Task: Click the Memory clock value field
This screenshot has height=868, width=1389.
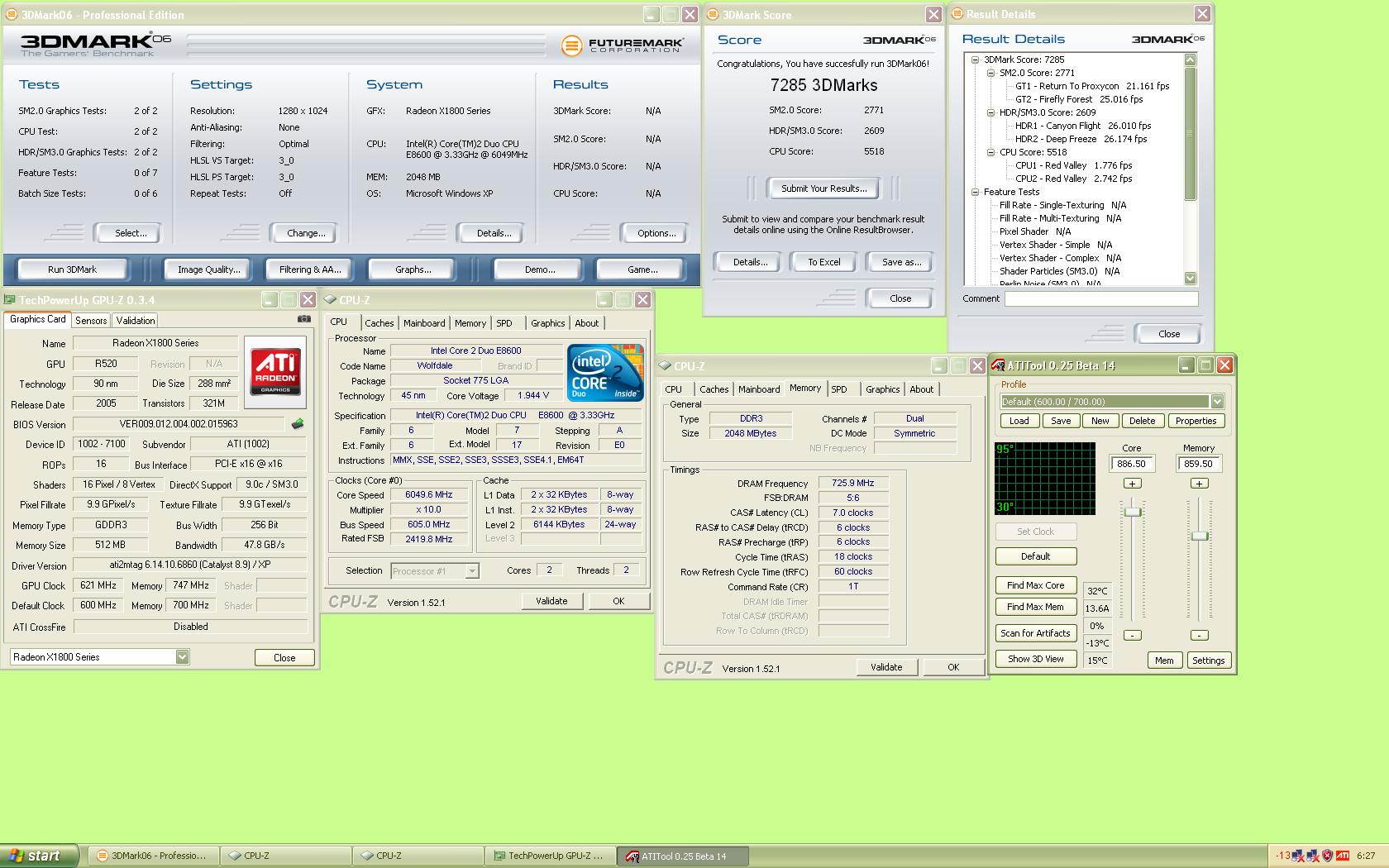Action: [x=1199, y=464]
